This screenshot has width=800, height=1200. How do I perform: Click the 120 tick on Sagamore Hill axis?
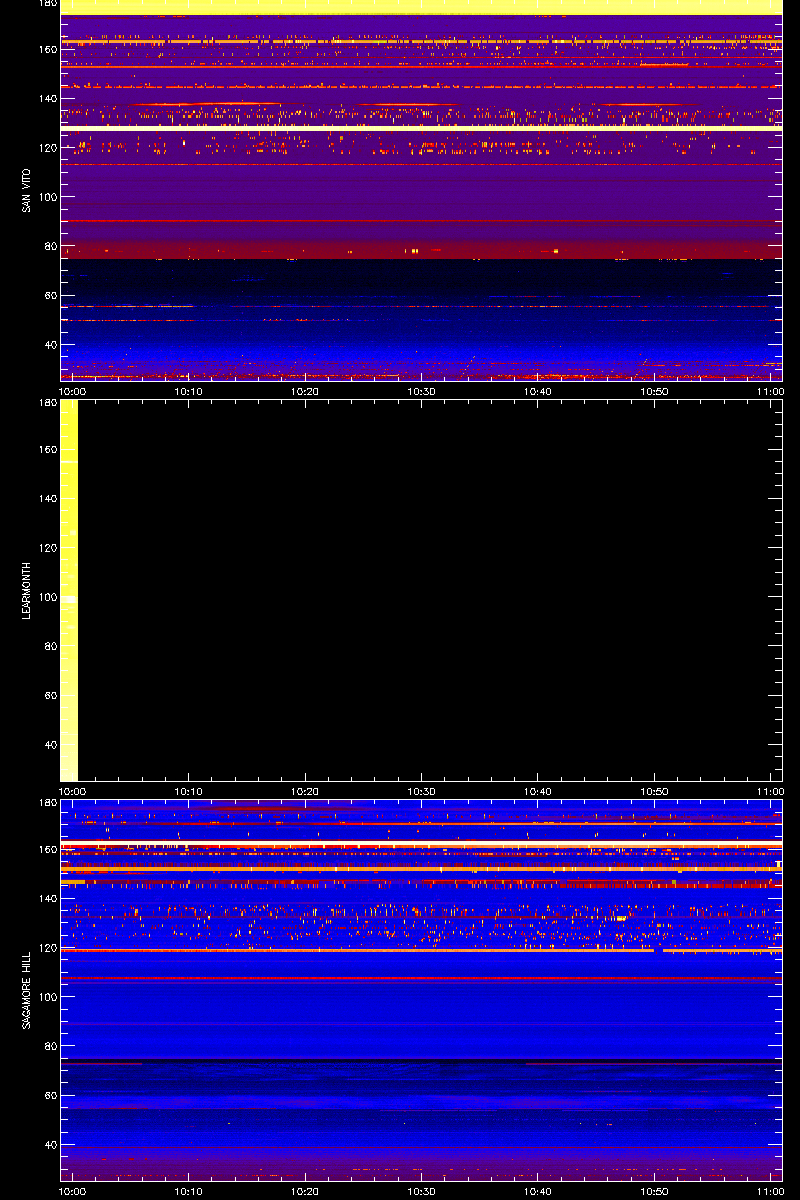tap(46, 948)
